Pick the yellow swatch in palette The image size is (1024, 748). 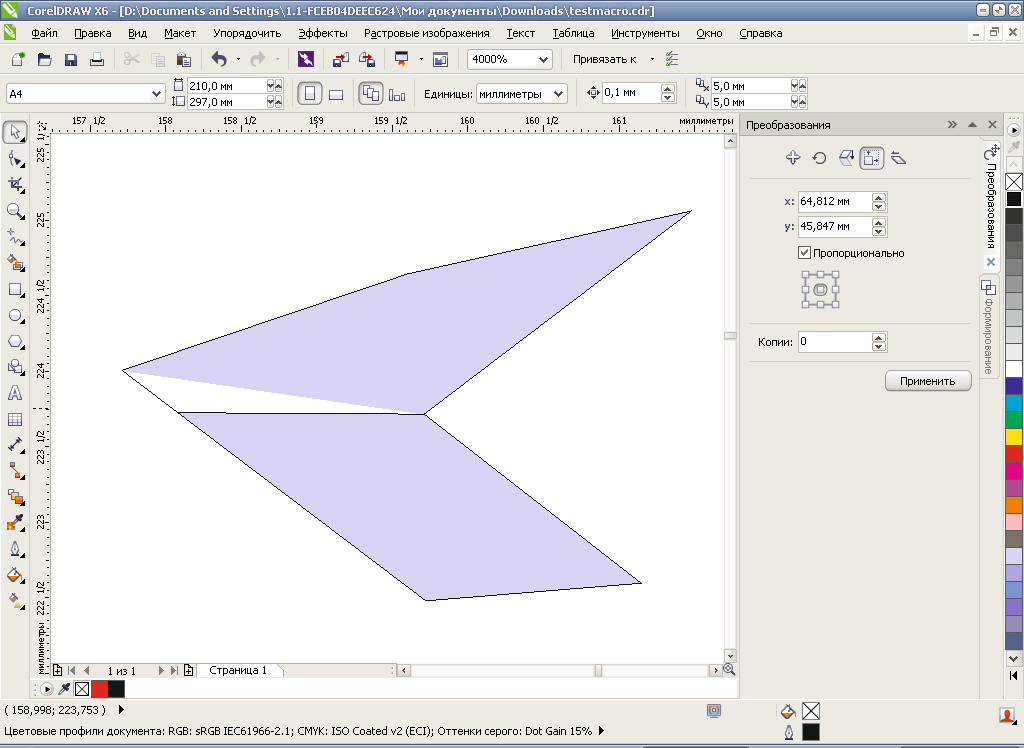[x=1014, y=436]
